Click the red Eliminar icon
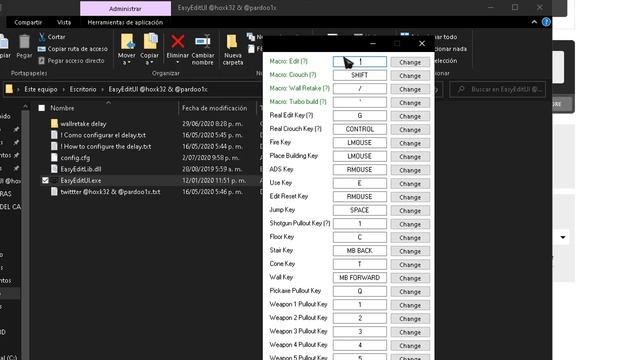 tap(178, 41)
